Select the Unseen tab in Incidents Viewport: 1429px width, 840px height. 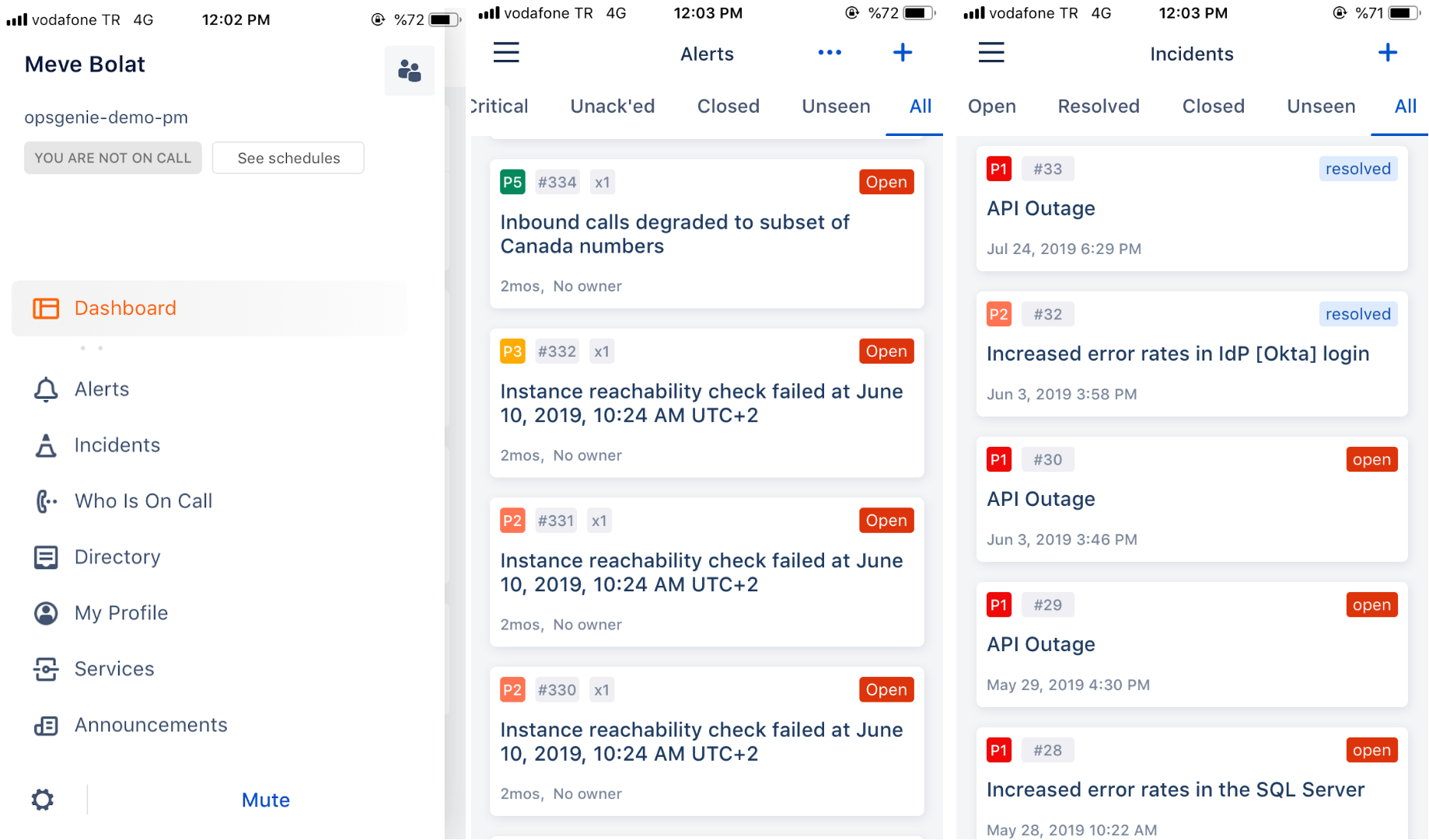coord(1321,106)
